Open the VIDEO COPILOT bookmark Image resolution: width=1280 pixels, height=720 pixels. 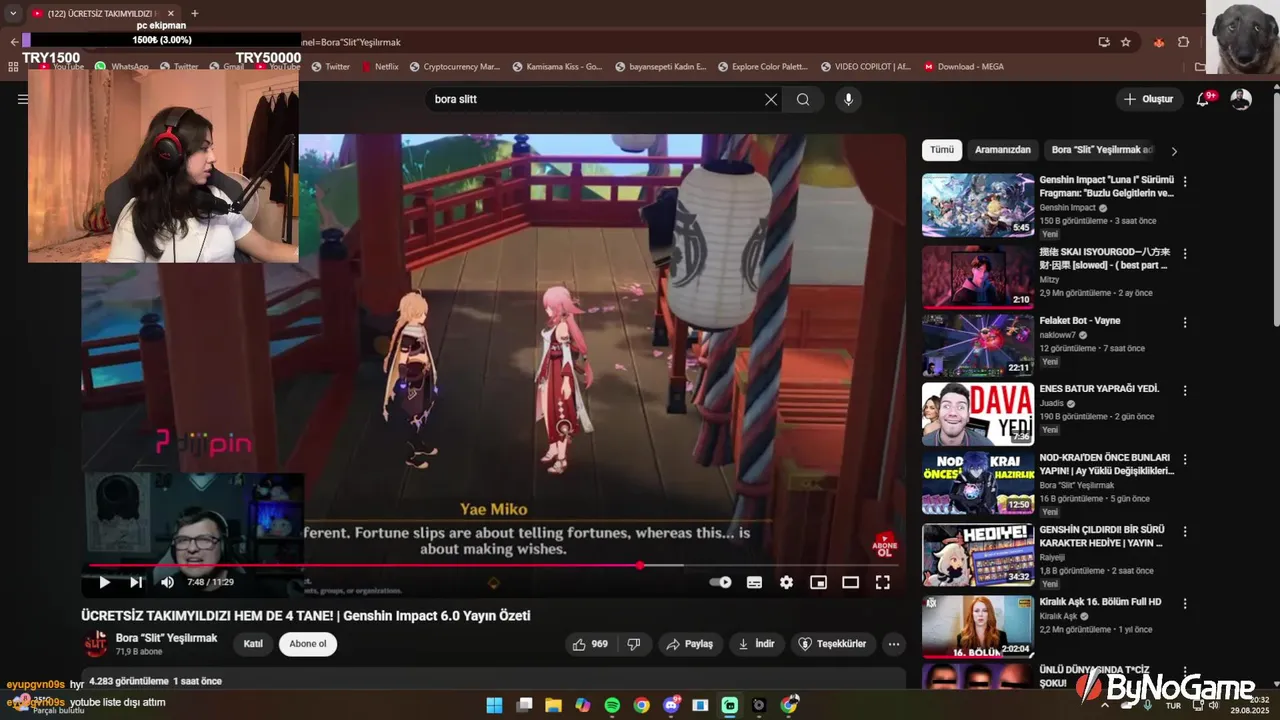(x=865, y=67)
